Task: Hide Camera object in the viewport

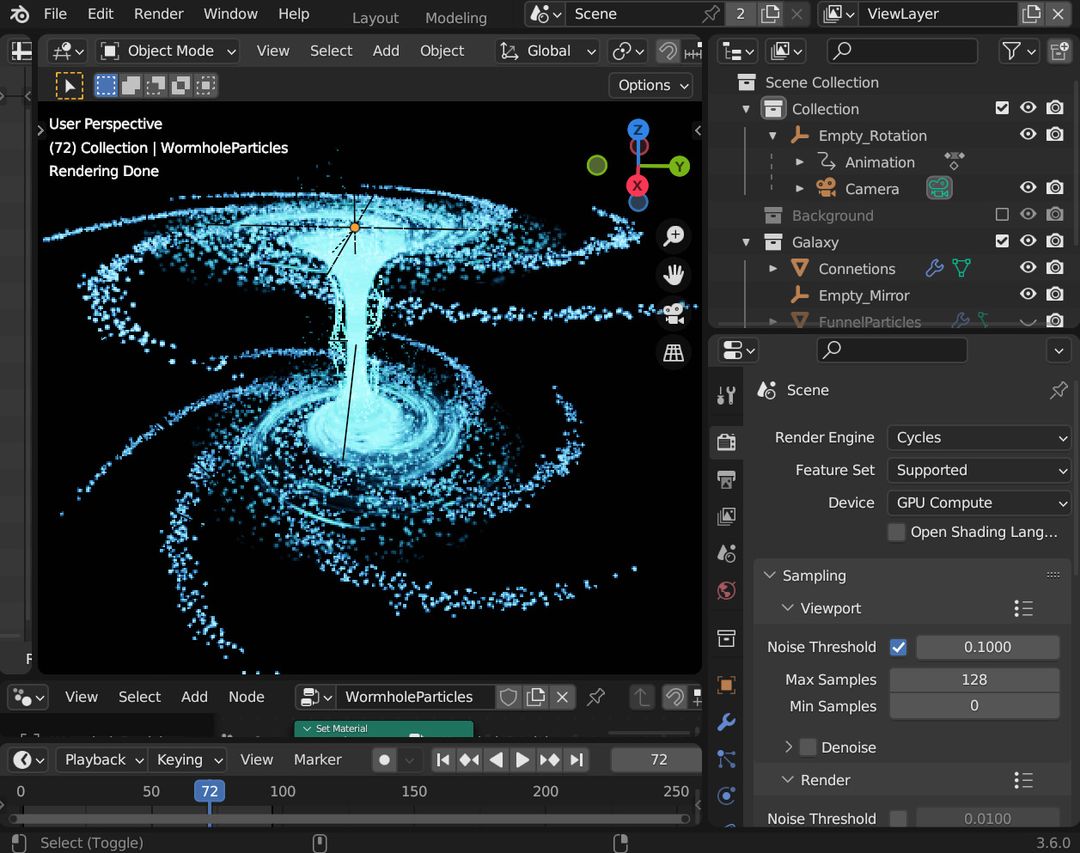Action: click(1028, 188)
